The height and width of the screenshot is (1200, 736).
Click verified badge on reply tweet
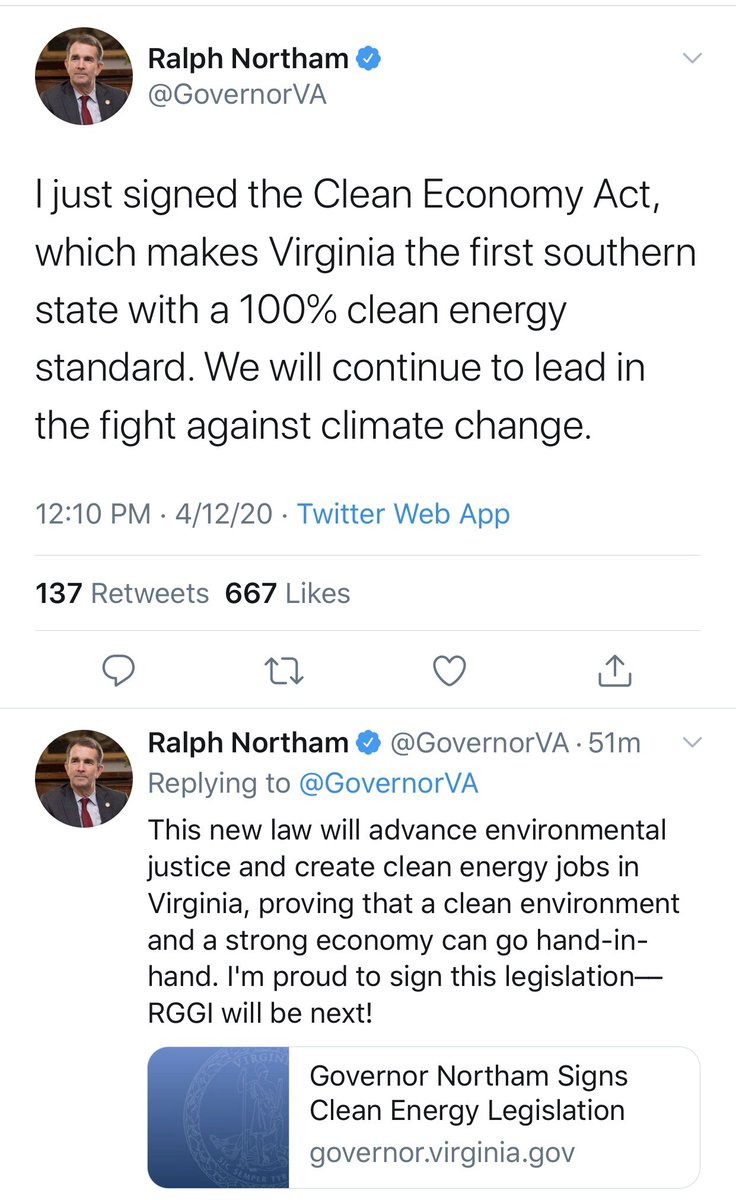pos(369,743)
